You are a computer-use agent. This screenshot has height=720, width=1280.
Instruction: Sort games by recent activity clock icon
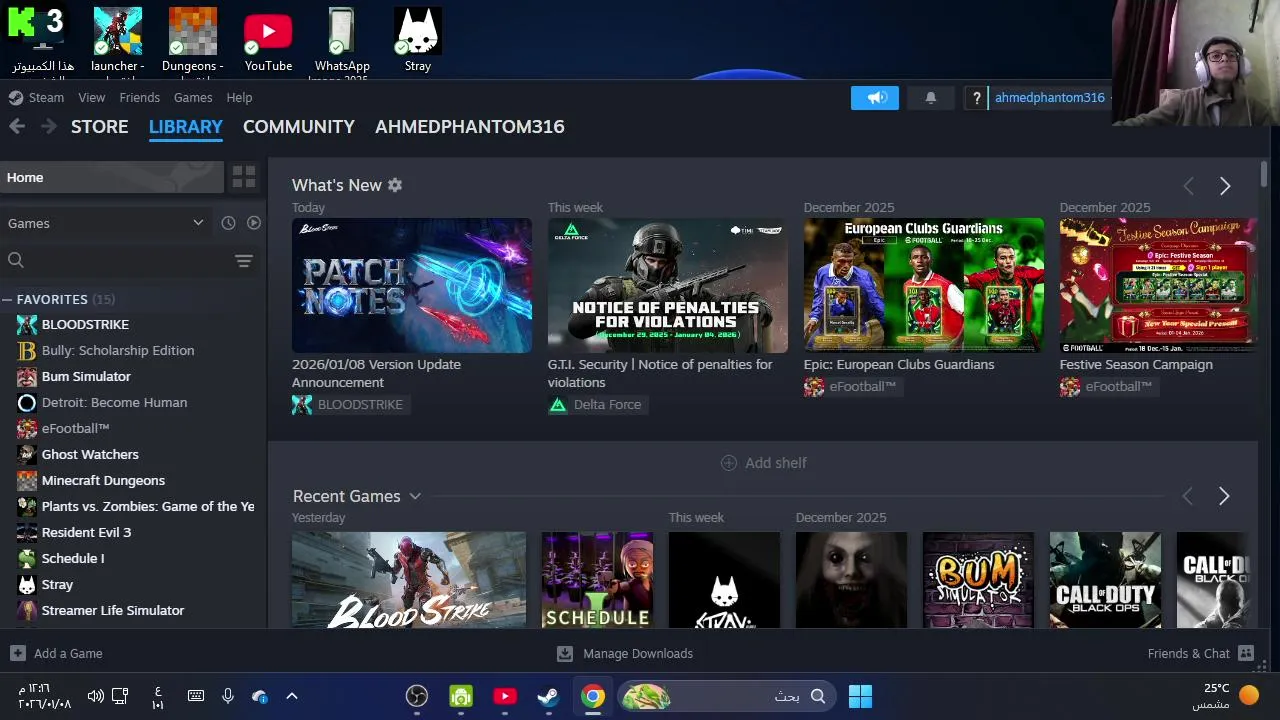pos(228,223)
